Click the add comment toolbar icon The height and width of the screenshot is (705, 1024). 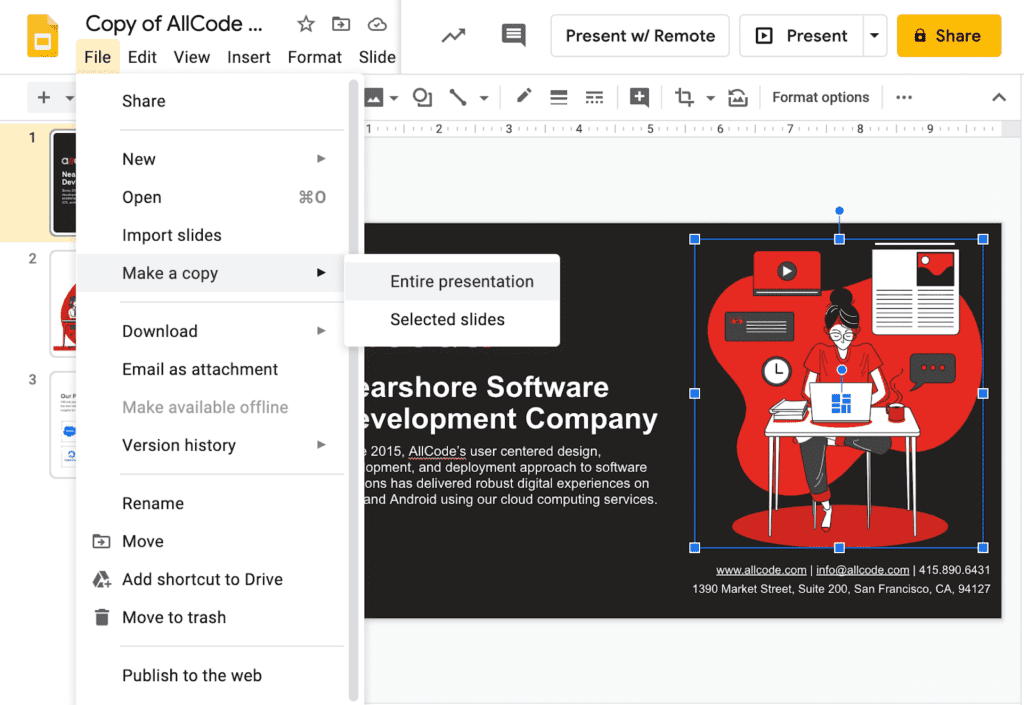pyautogui.click(x=639, y=97)
